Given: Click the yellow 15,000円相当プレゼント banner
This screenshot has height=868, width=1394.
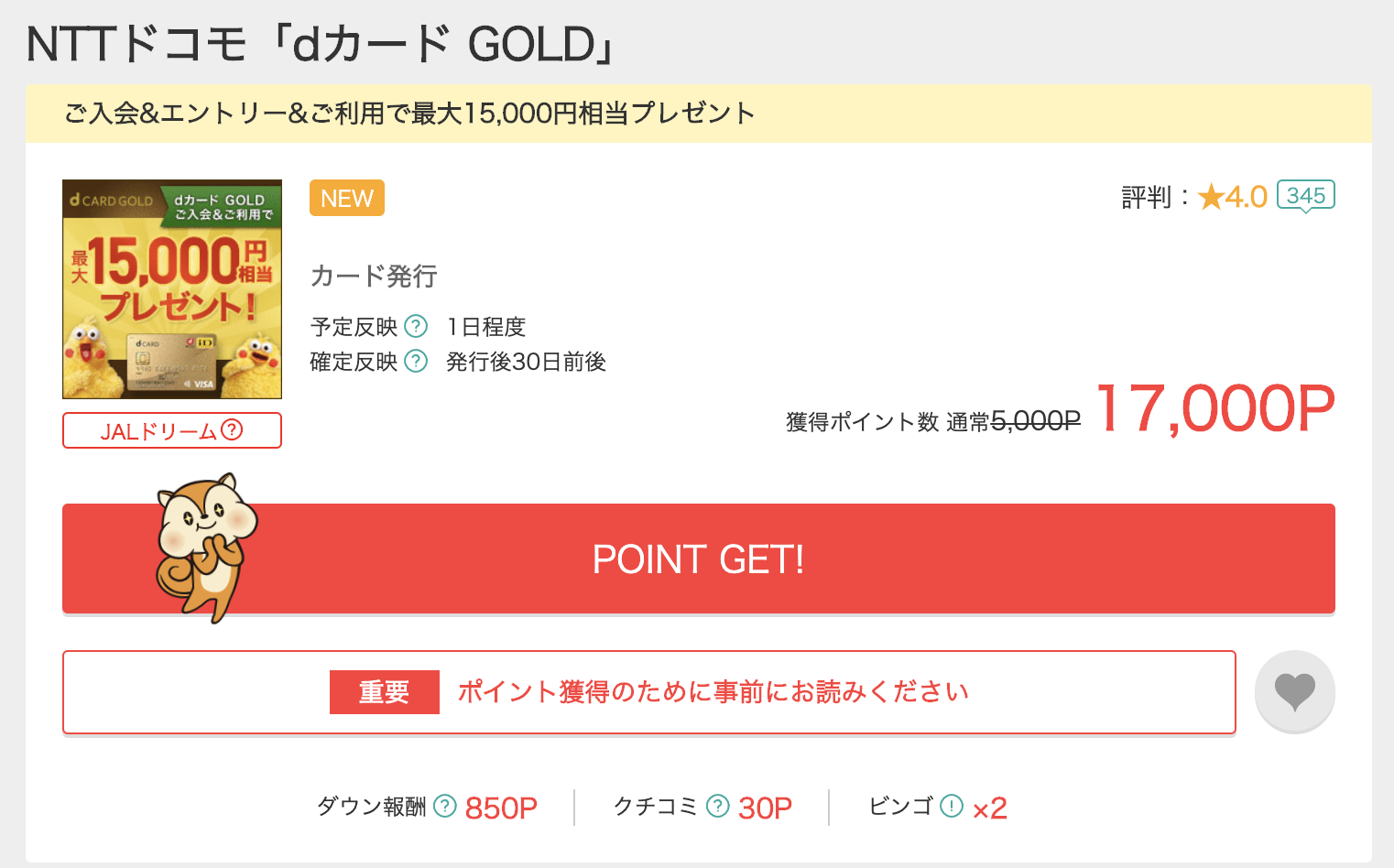Looking at the screenshot, I should (699, 114).
